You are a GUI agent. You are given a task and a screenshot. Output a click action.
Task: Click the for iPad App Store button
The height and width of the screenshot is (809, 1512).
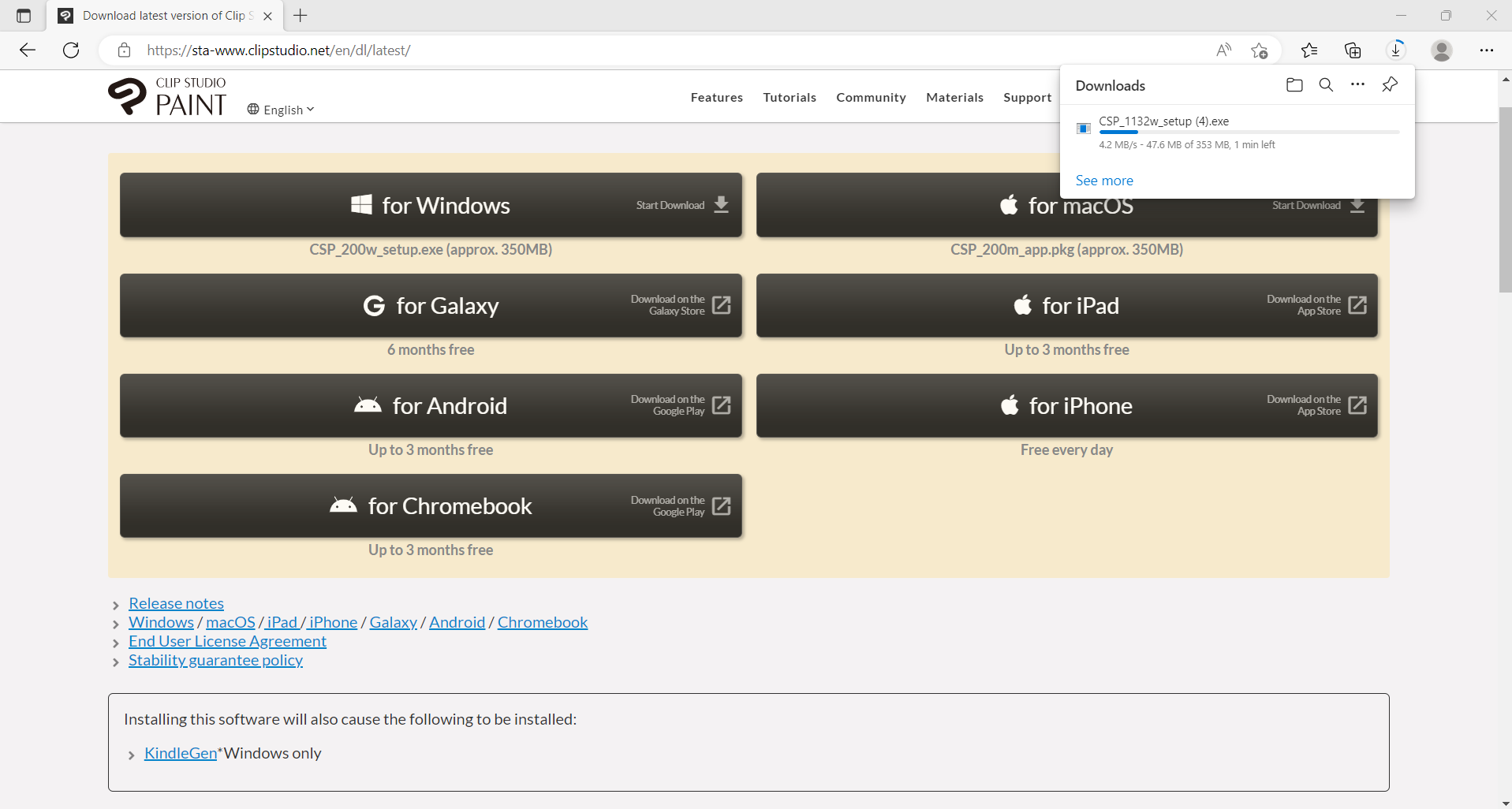1066,305
